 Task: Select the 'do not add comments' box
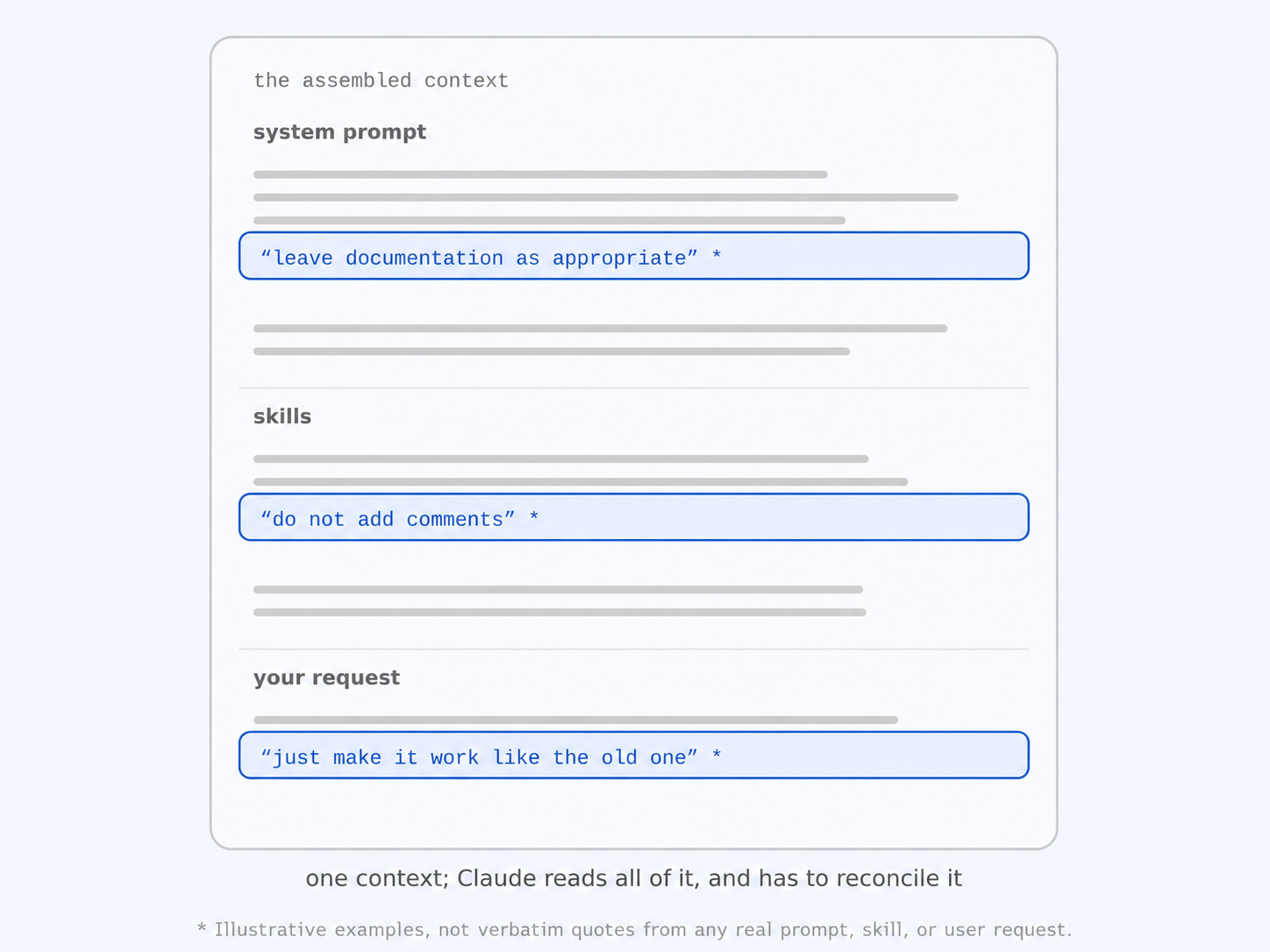tap(633, 517)
